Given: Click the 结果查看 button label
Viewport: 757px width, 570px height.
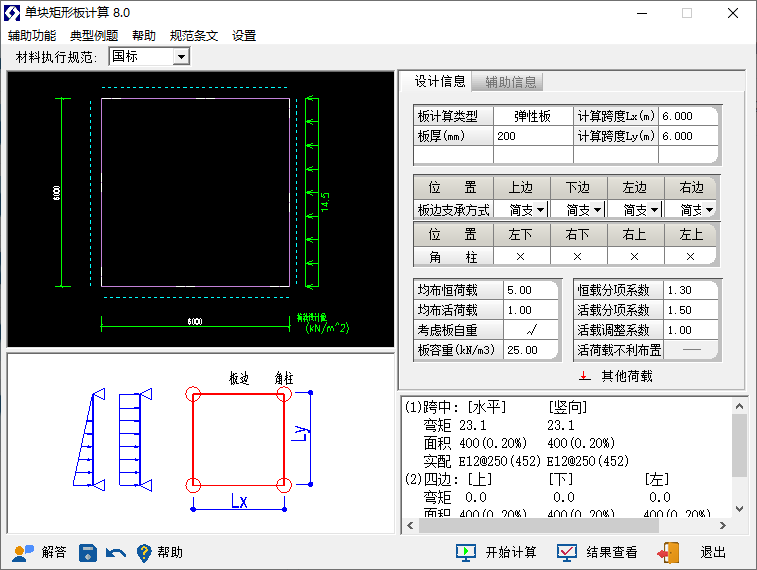Looking at the screenshot, I should point(612,552).
